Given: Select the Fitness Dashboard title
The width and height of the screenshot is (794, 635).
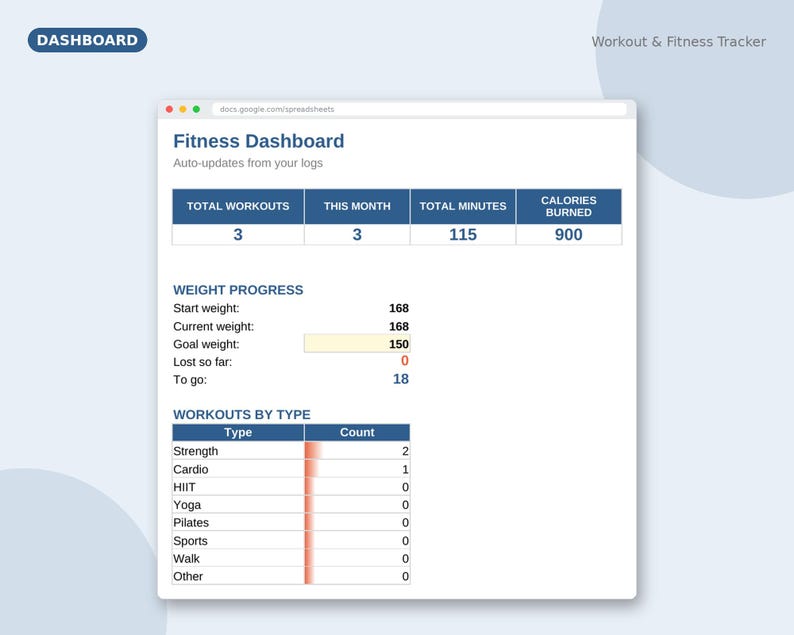Looking at the screenshot, I should [259, 141].
